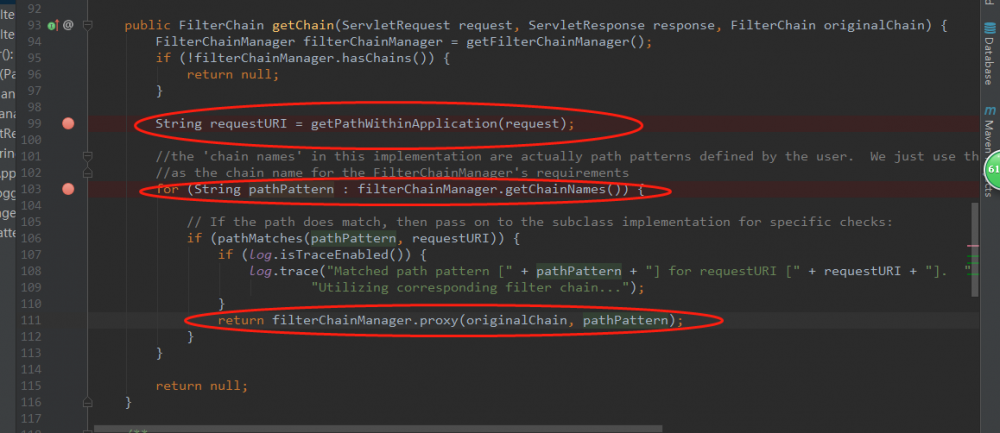Click the comment '//as the chain name for the FilterChainManager's requirements'
Screen dimensions: 1000x433
[392, 173]
